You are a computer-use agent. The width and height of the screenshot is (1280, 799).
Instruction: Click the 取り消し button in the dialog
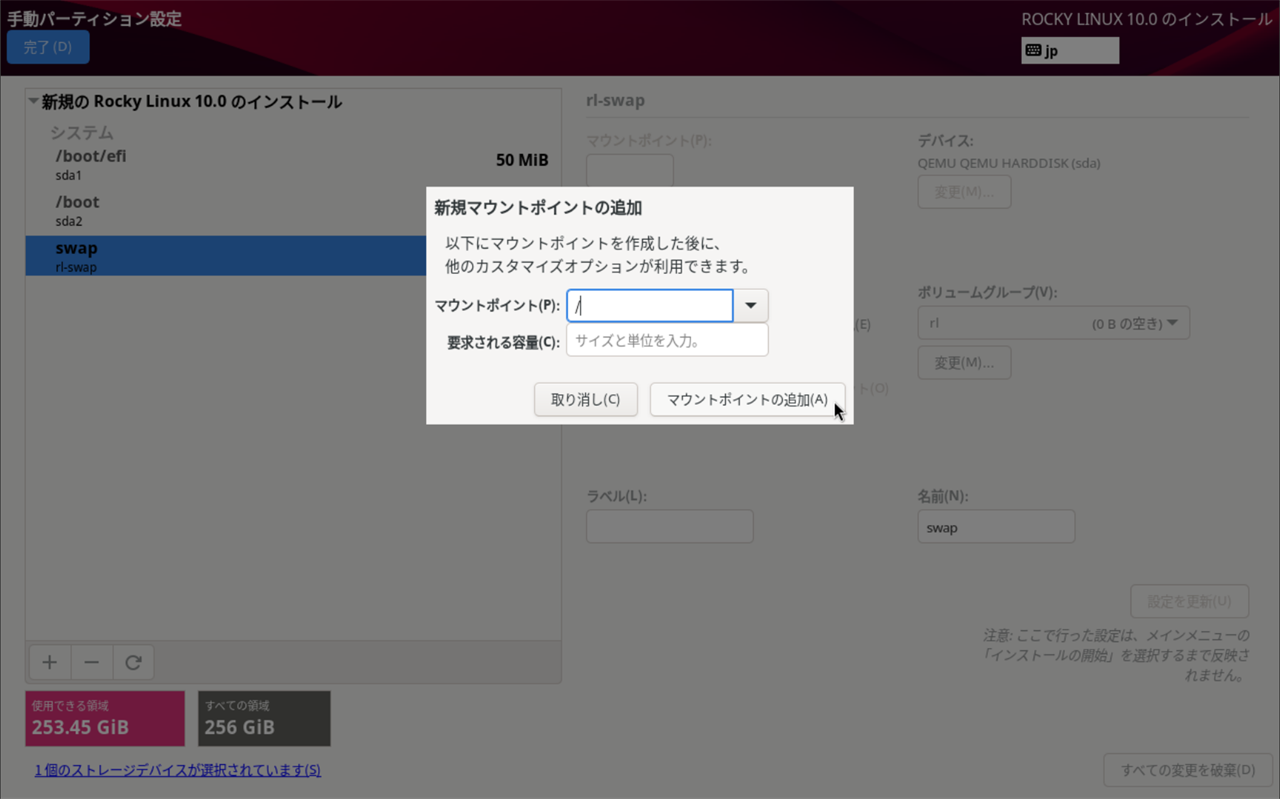586,399
